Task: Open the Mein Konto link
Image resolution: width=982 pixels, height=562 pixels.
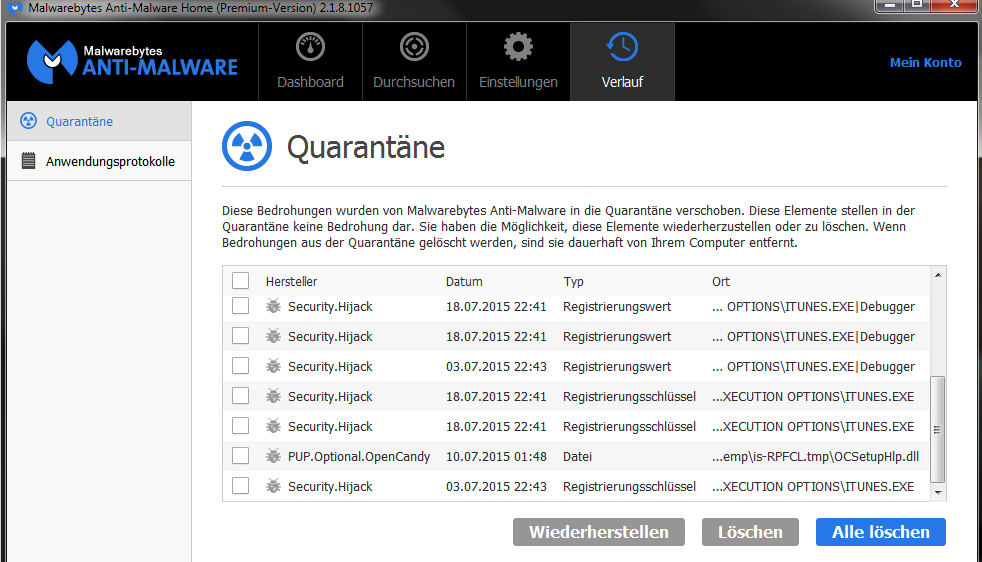Action: point(925,63)
